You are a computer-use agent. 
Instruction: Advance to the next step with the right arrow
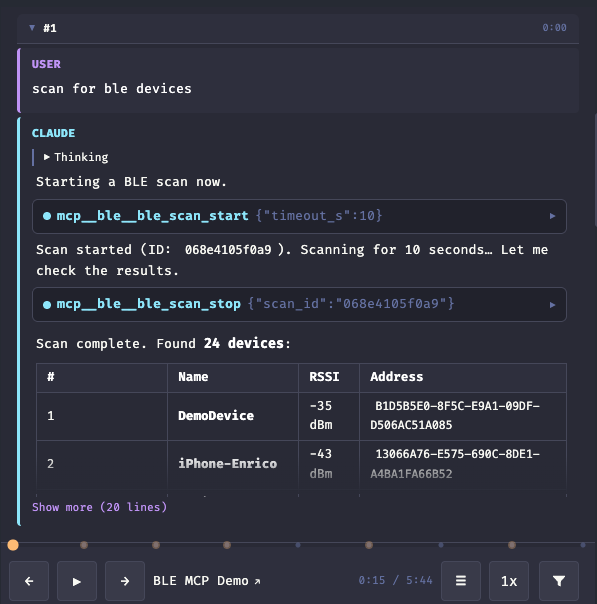tap(125, 581)
